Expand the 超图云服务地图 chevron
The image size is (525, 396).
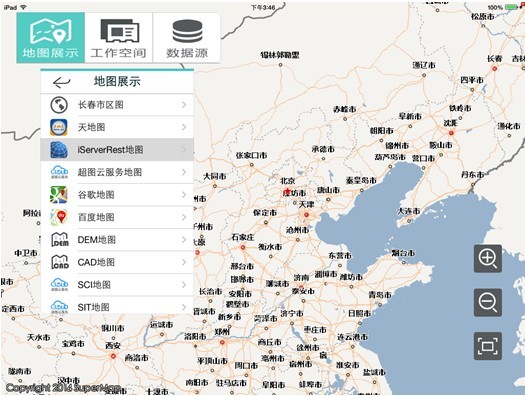184,172
